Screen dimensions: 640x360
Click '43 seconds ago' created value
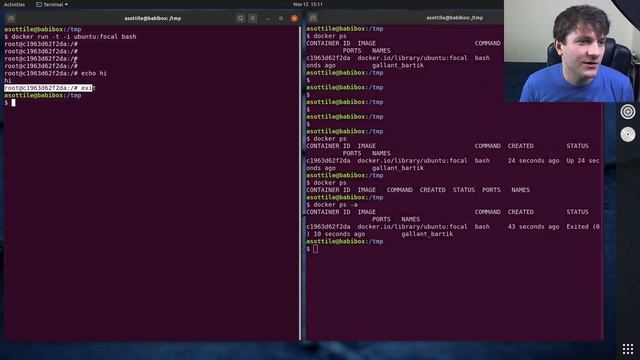click(533, 227)
